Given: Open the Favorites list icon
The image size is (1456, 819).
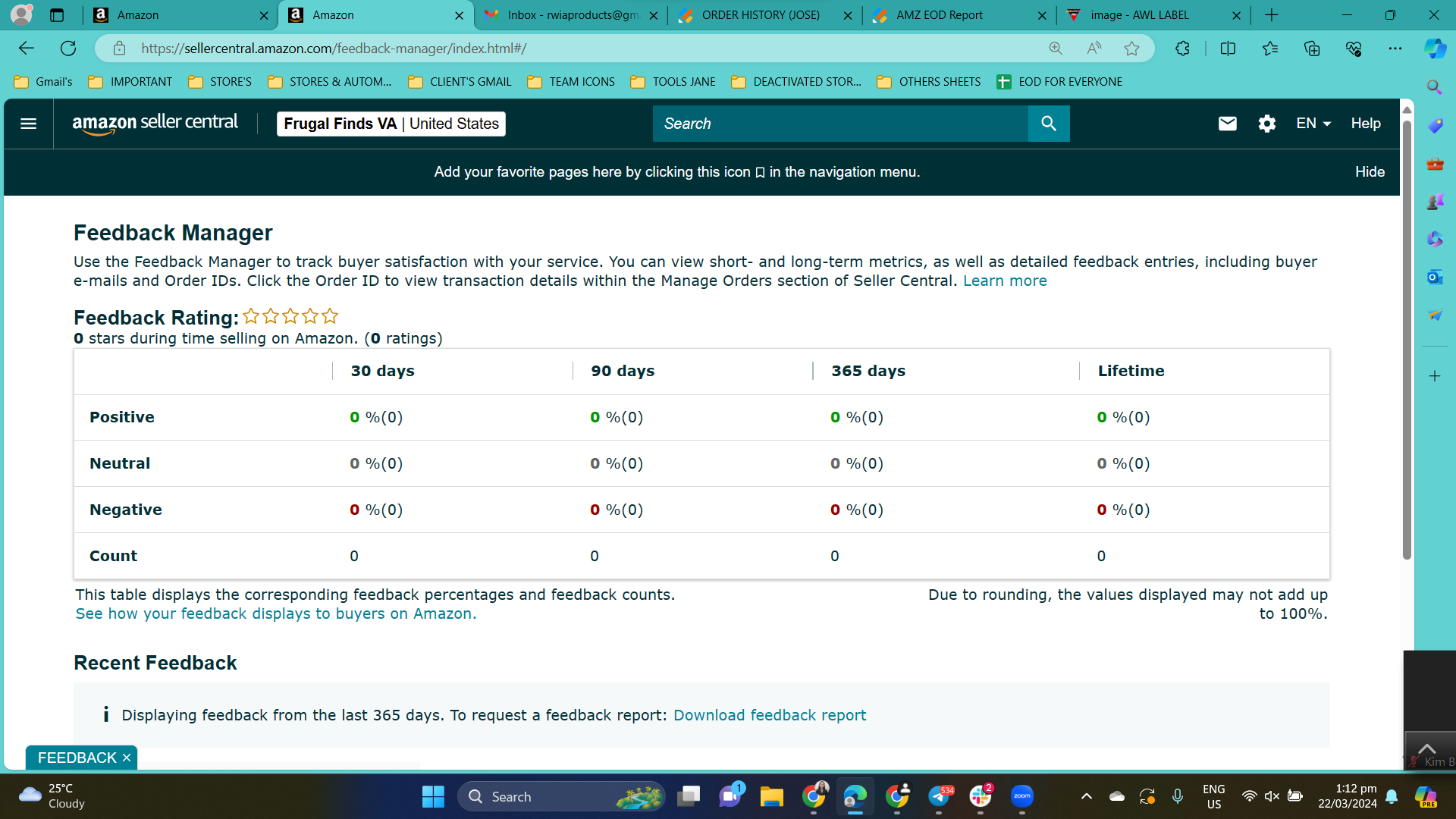Looking at the screenshot, I should (1270, 49).
